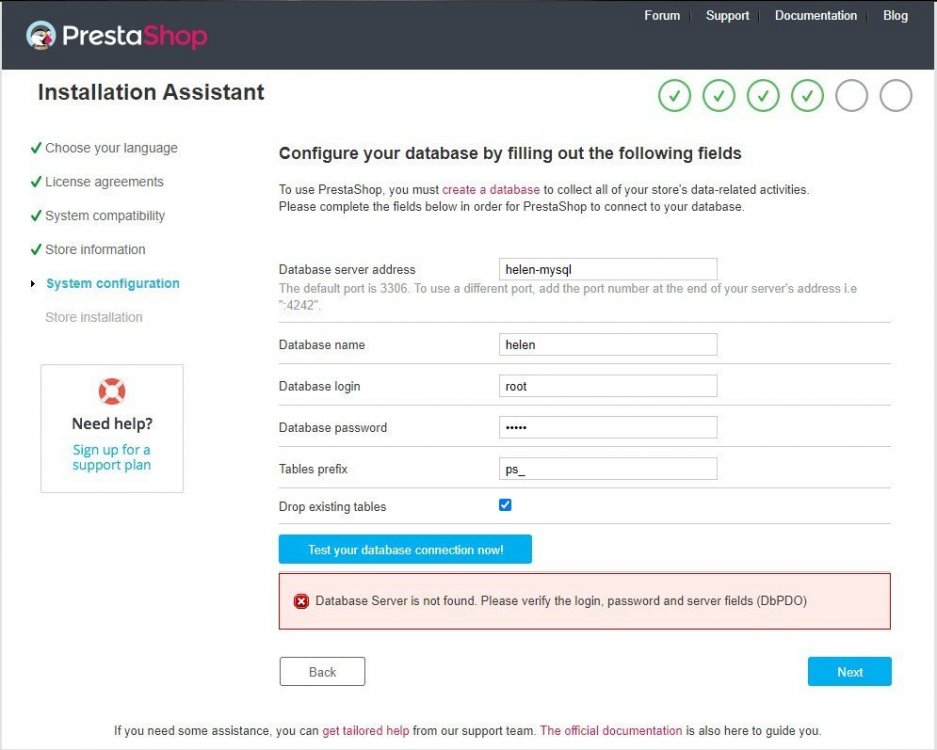937x750 pixels.
Task: Open the Forum menu item
Action: pyautogui.click(x=662, y=16)
